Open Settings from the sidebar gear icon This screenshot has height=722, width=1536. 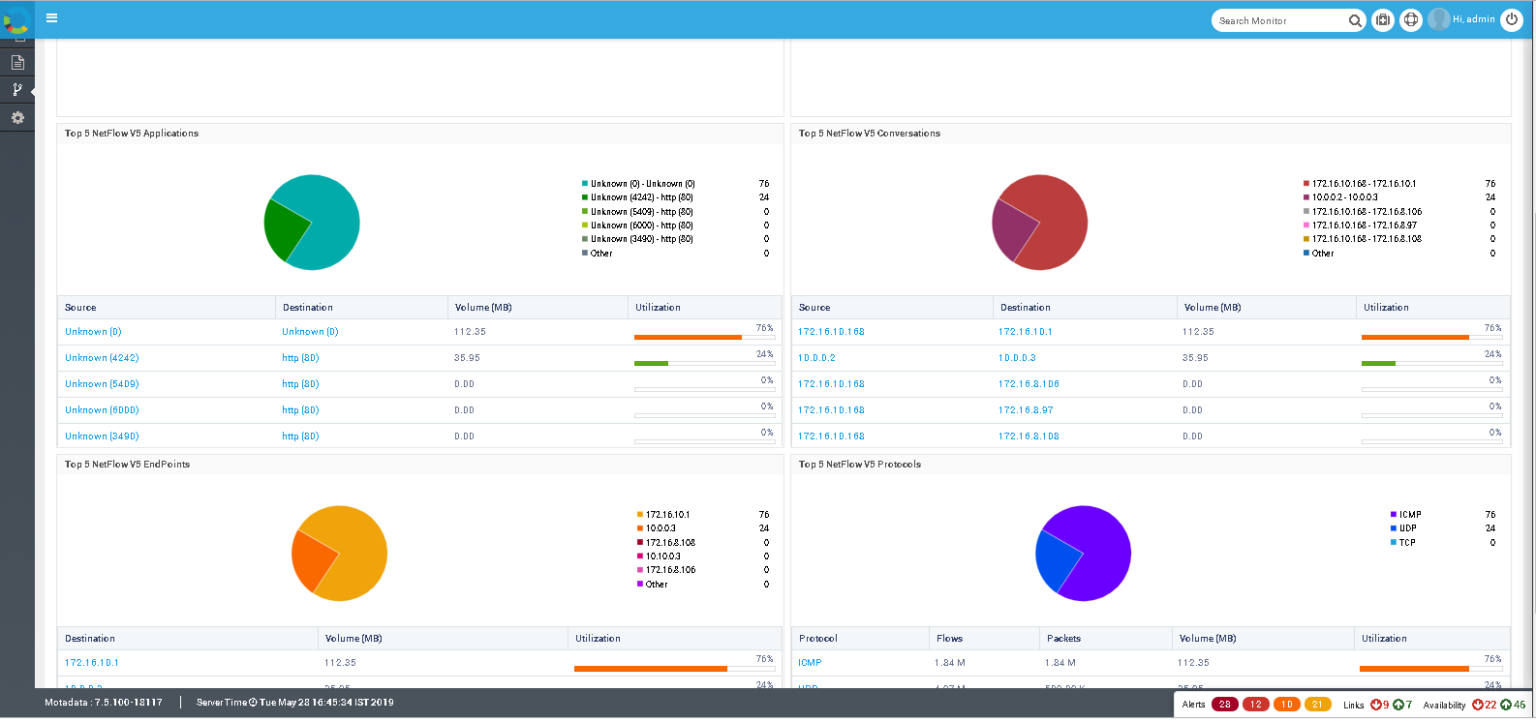(x=16, y=117)
